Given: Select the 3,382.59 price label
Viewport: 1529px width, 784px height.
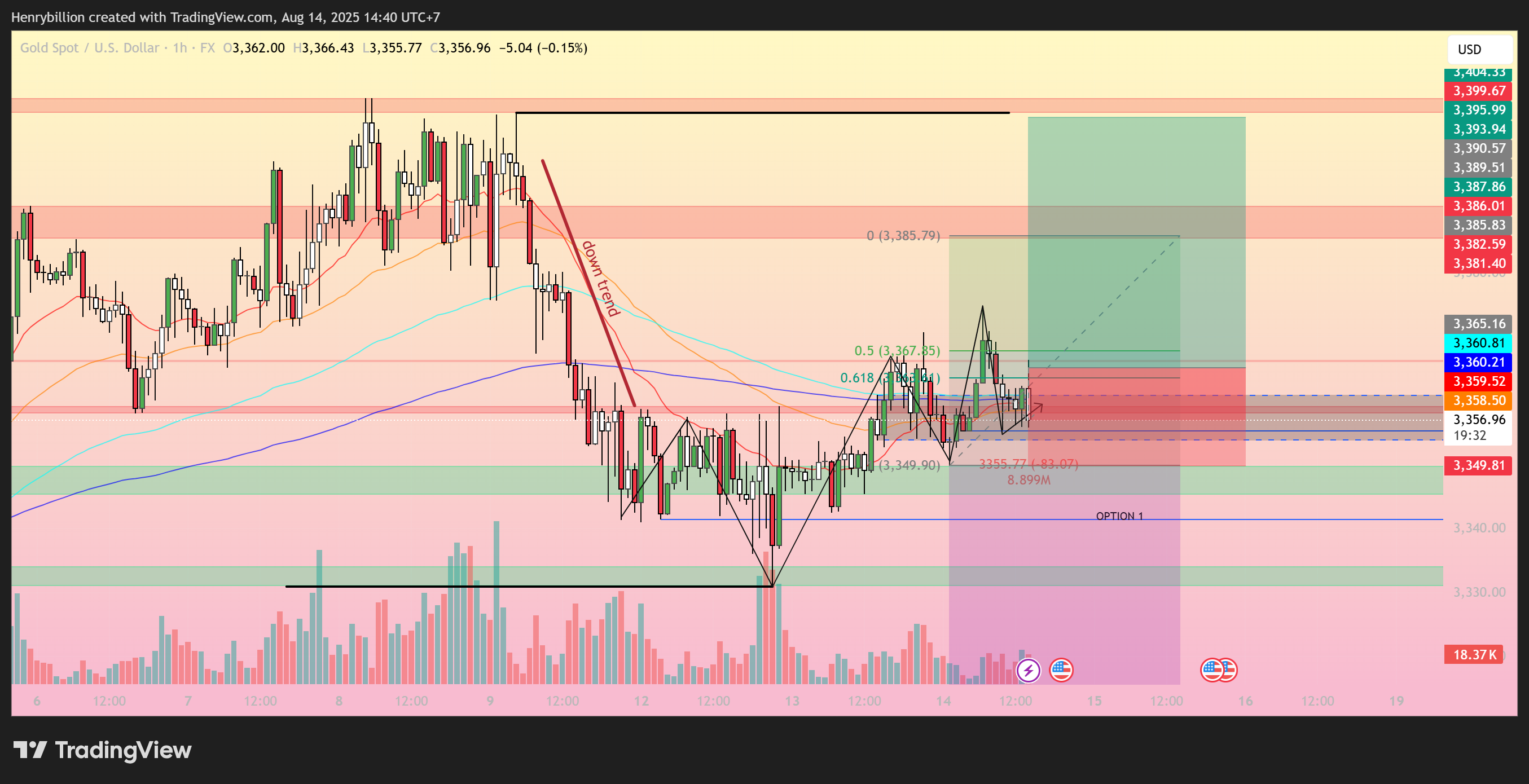Looking at the screenshot, I should point(1478,244).
